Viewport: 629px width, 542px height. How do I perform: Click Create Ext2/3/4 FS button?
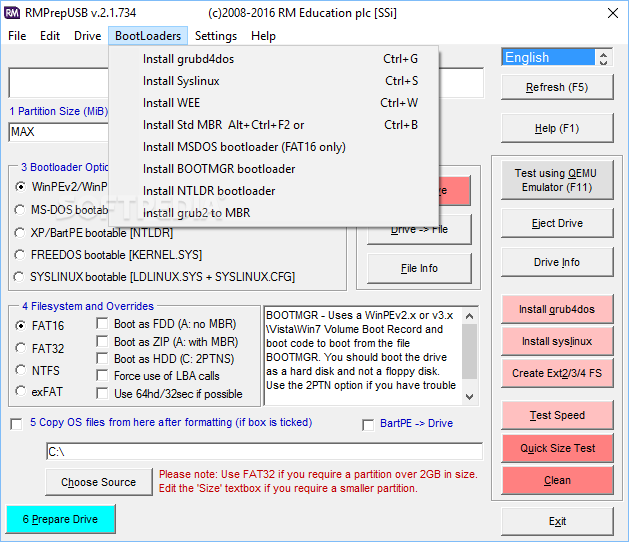tap(557, 374)
